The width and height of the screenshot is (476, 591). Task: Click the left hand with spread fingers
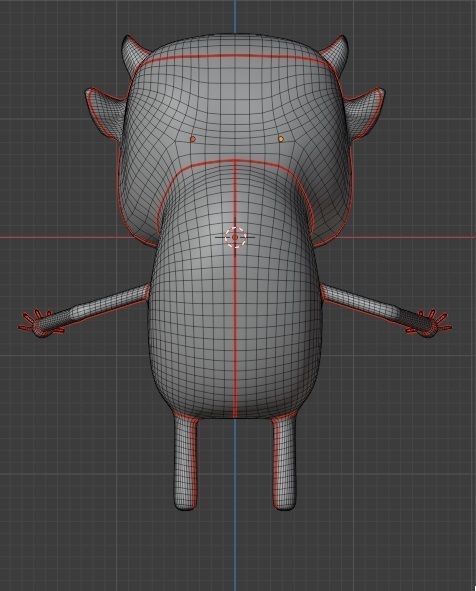click(41, 323)
